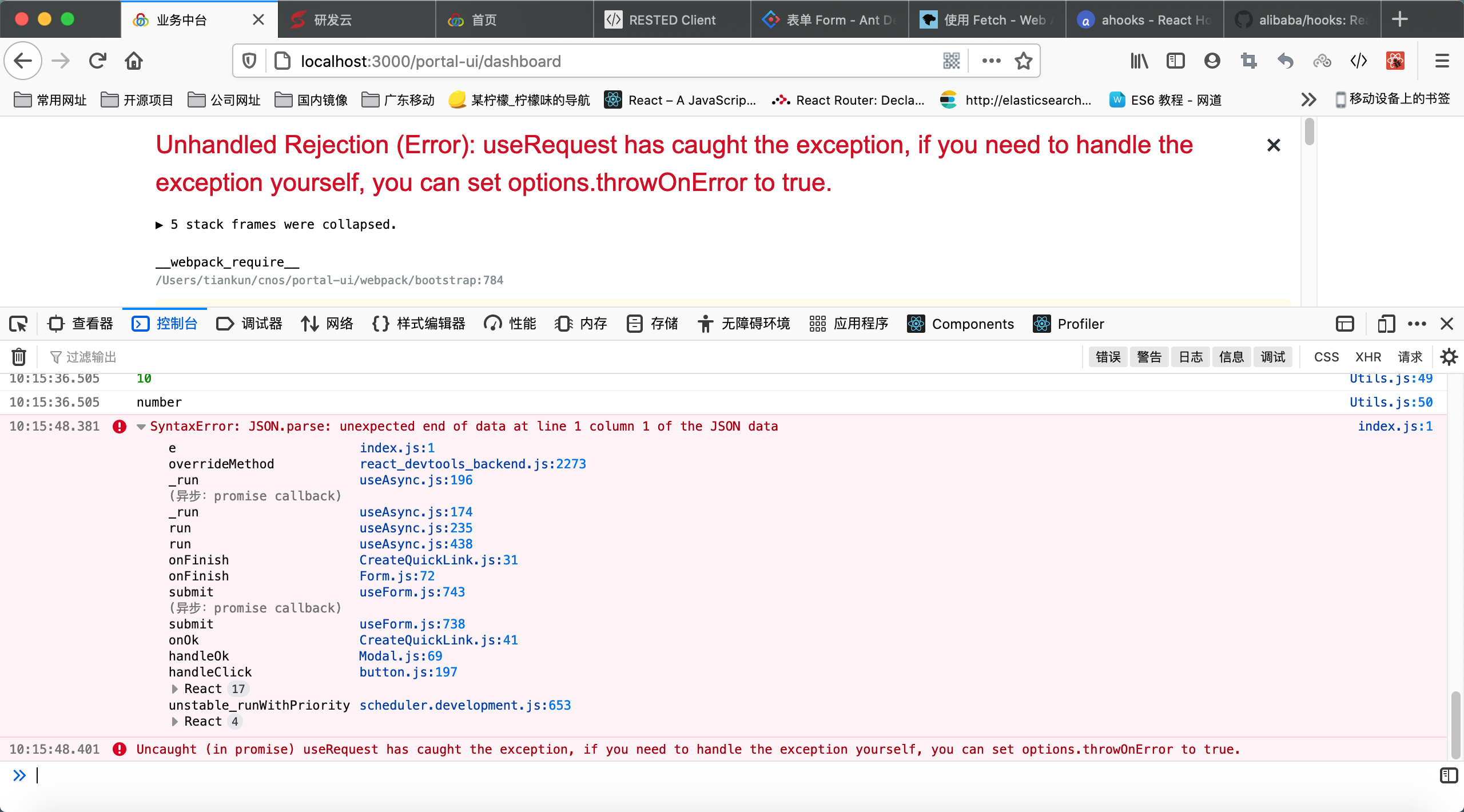The width and height of the screenshot is (1464, 812).
Task: Toggle the CSS filter
Action: [x=1326, y=356]
